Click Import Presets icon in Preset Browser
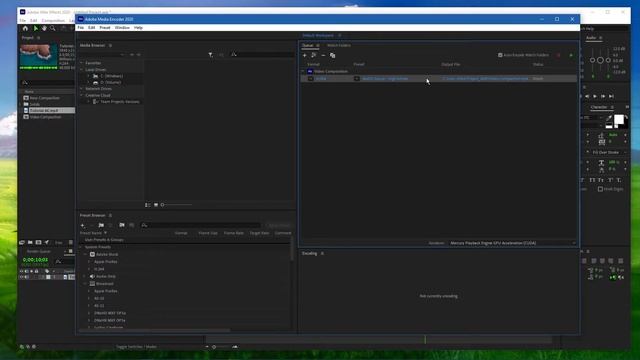Screen dimensions: 640x360 (x=122, y=225)
